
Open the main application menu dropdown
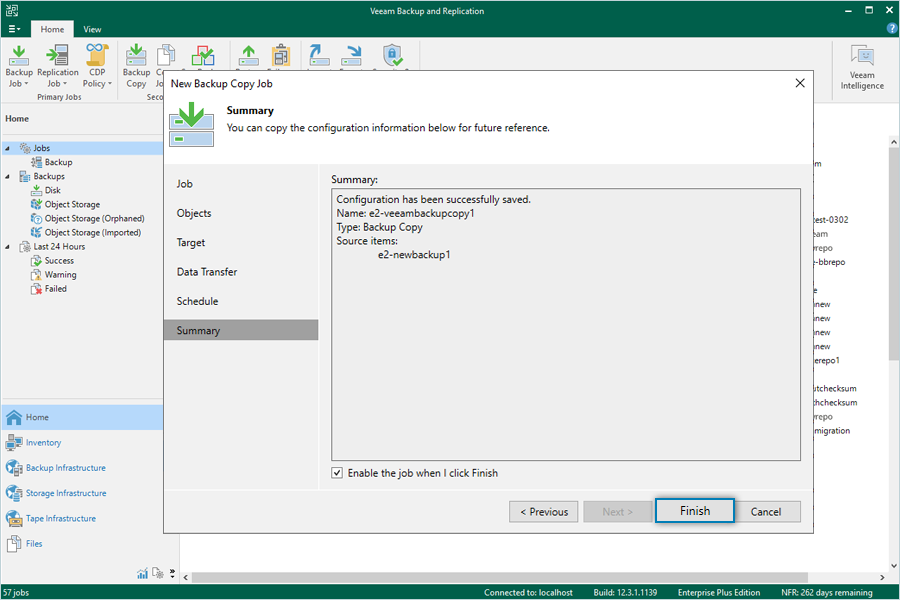pyautogui.click(x=14, y=29)
